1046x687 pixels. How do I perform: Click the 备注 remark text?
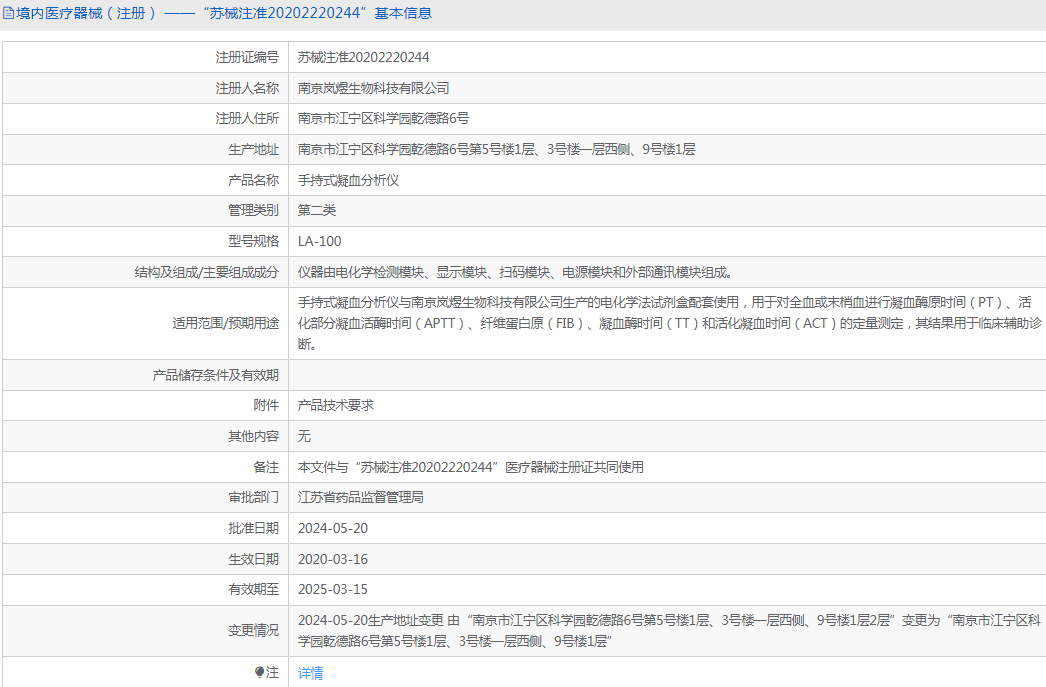(470, 467)
